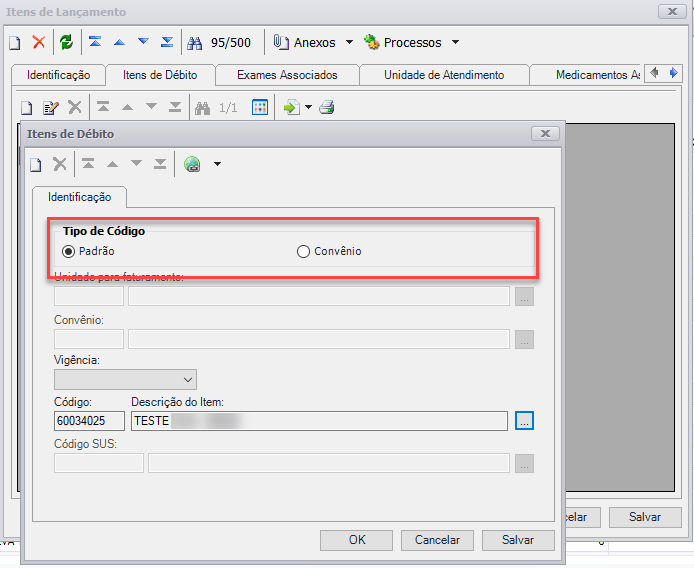Image resolution: width=694 pixels, height=568 pixels.
Task: Click globe icon in dialog toolbar
Action: pos(193,164)
